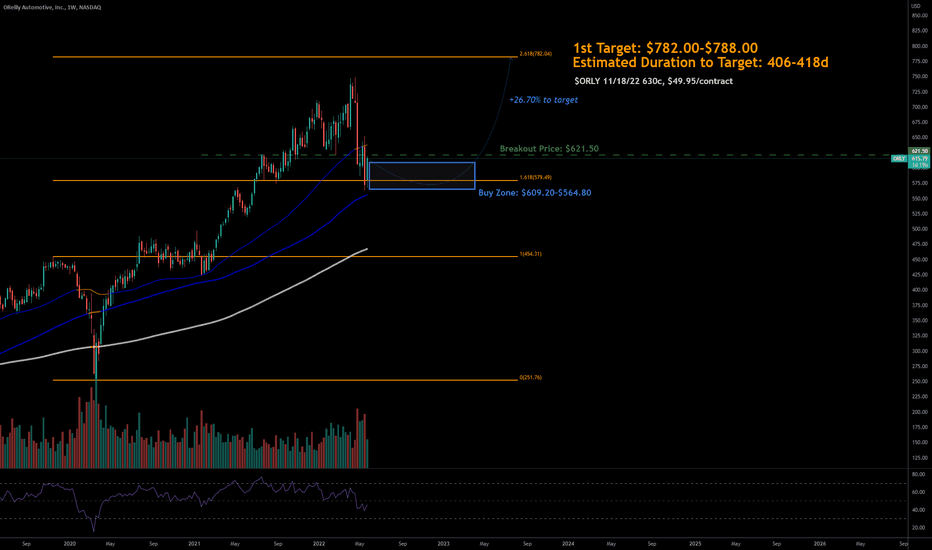Screen dimensions: 932x550
Task: Click the 0(251.76) Fibonacci label
Action: (x=531, y=378)
